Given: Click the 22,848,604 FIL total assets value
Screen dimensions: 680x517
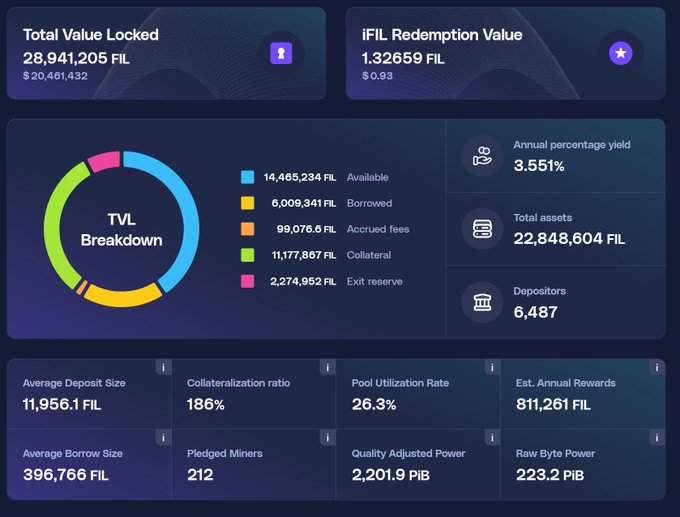Looking at the screenshot, I should pos(569,239).
